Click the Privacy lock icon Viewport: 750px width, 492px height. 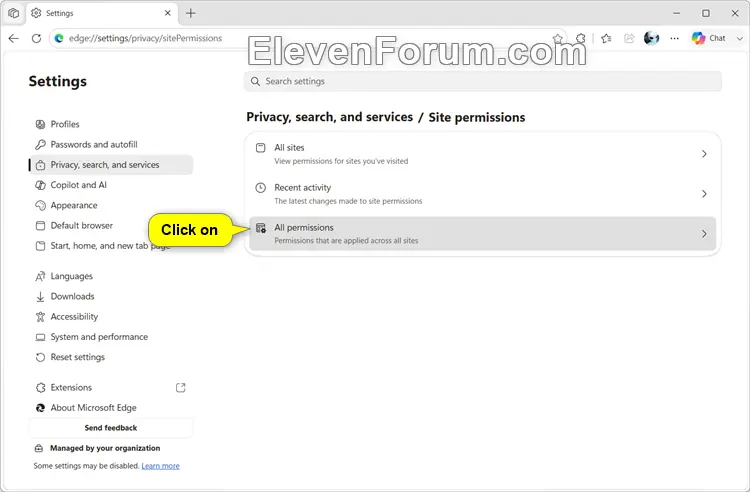click(x=40, y=165)
